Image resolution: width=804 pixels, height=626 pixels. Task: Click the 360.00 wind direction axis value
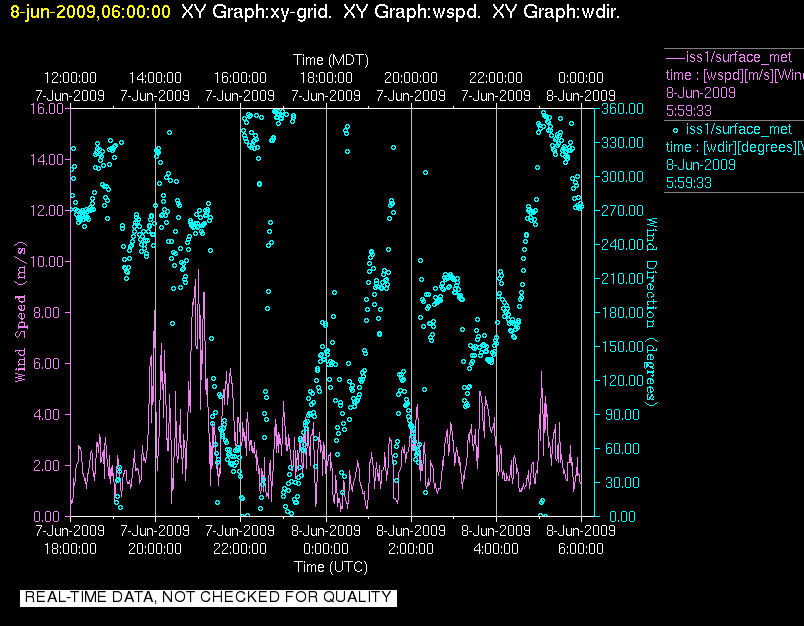tap(619, 108)
